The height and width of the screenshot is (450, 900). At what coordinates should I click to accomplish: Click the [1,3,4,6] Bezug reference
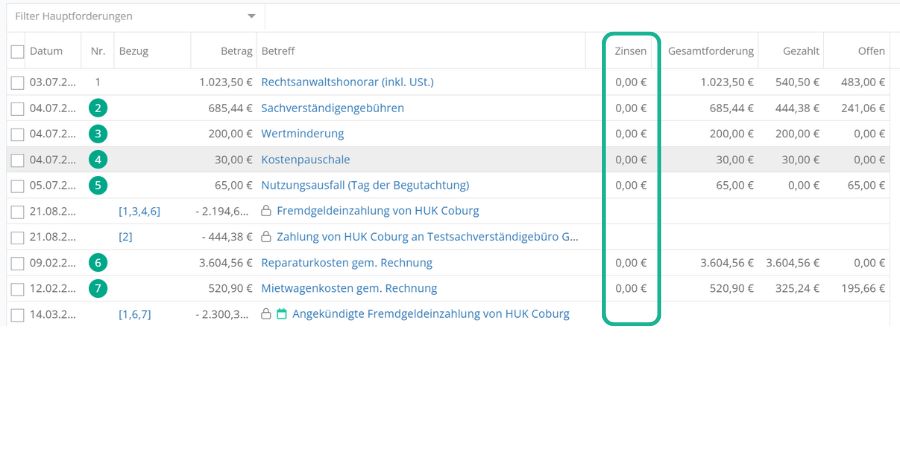coord(139,211)
